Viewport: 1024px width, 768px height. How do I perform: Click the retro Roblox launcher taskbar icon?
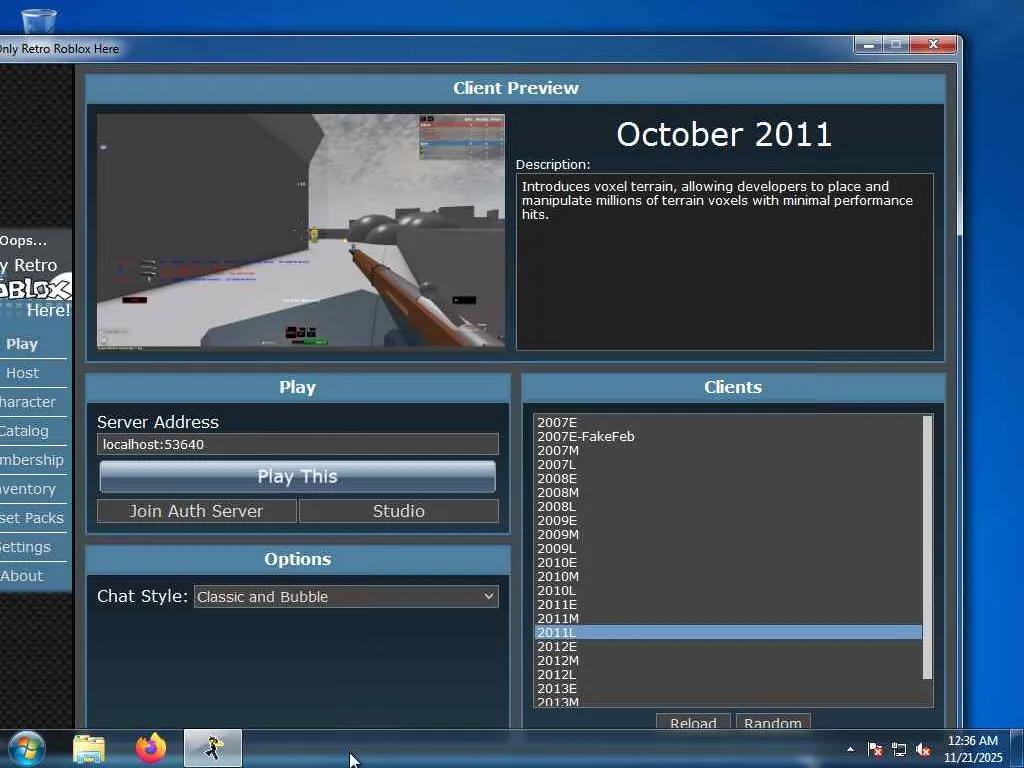tap(213, 748)
